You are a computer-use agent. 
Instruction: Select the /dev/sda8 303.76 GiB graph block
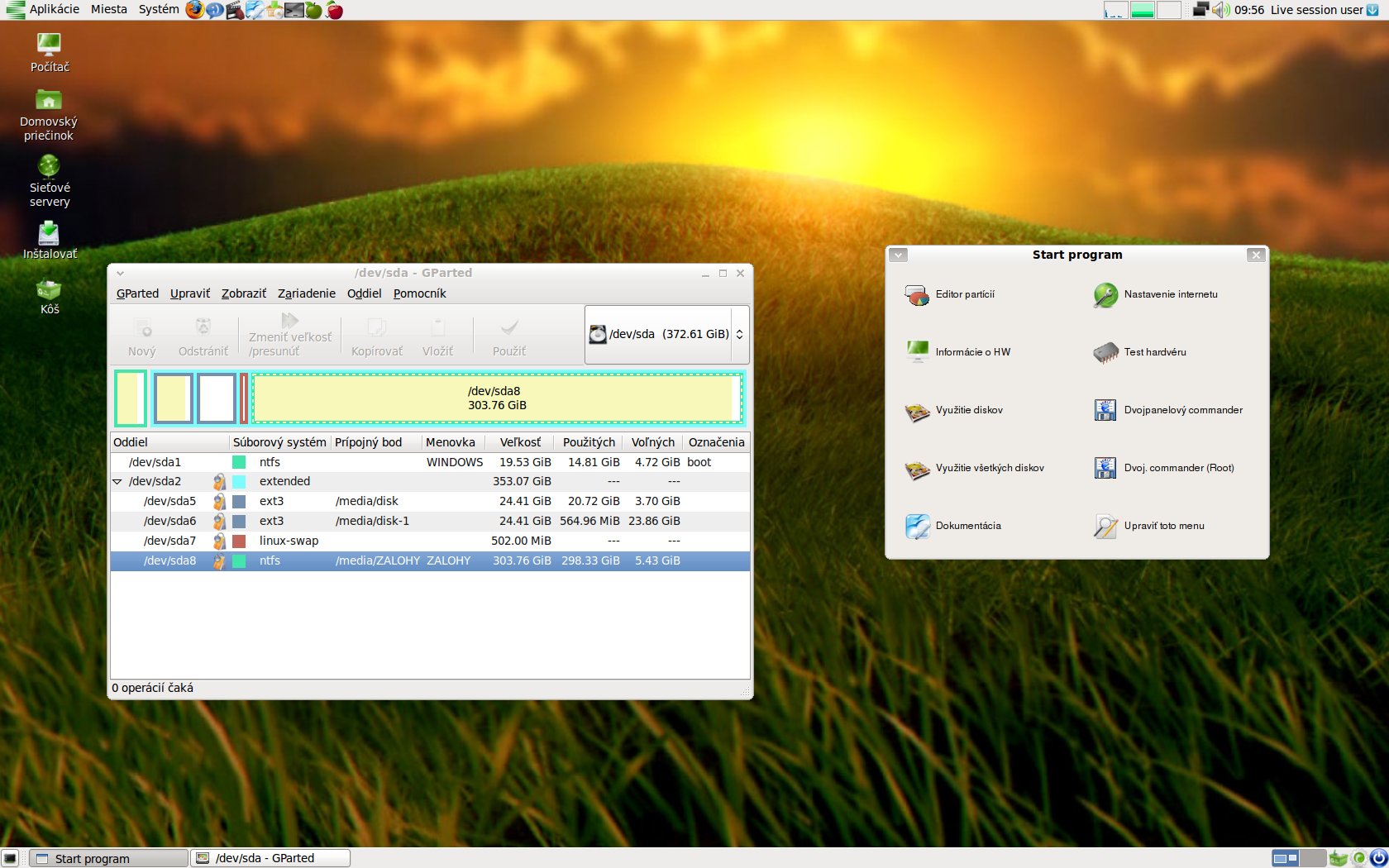(x=497, y=398)
